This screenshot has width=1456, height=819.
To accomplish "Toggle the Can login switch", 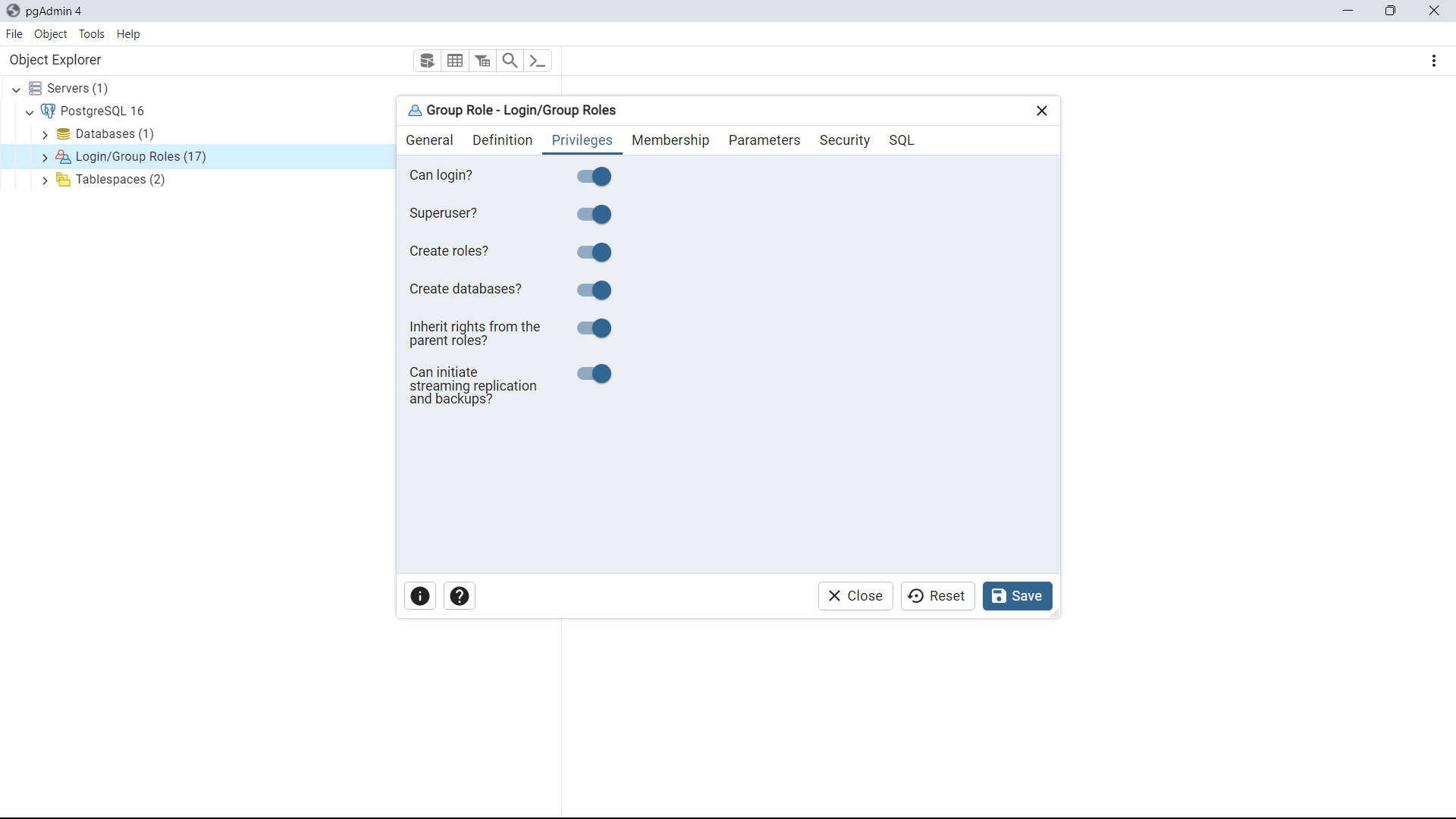I will click(x=594, y=177).
